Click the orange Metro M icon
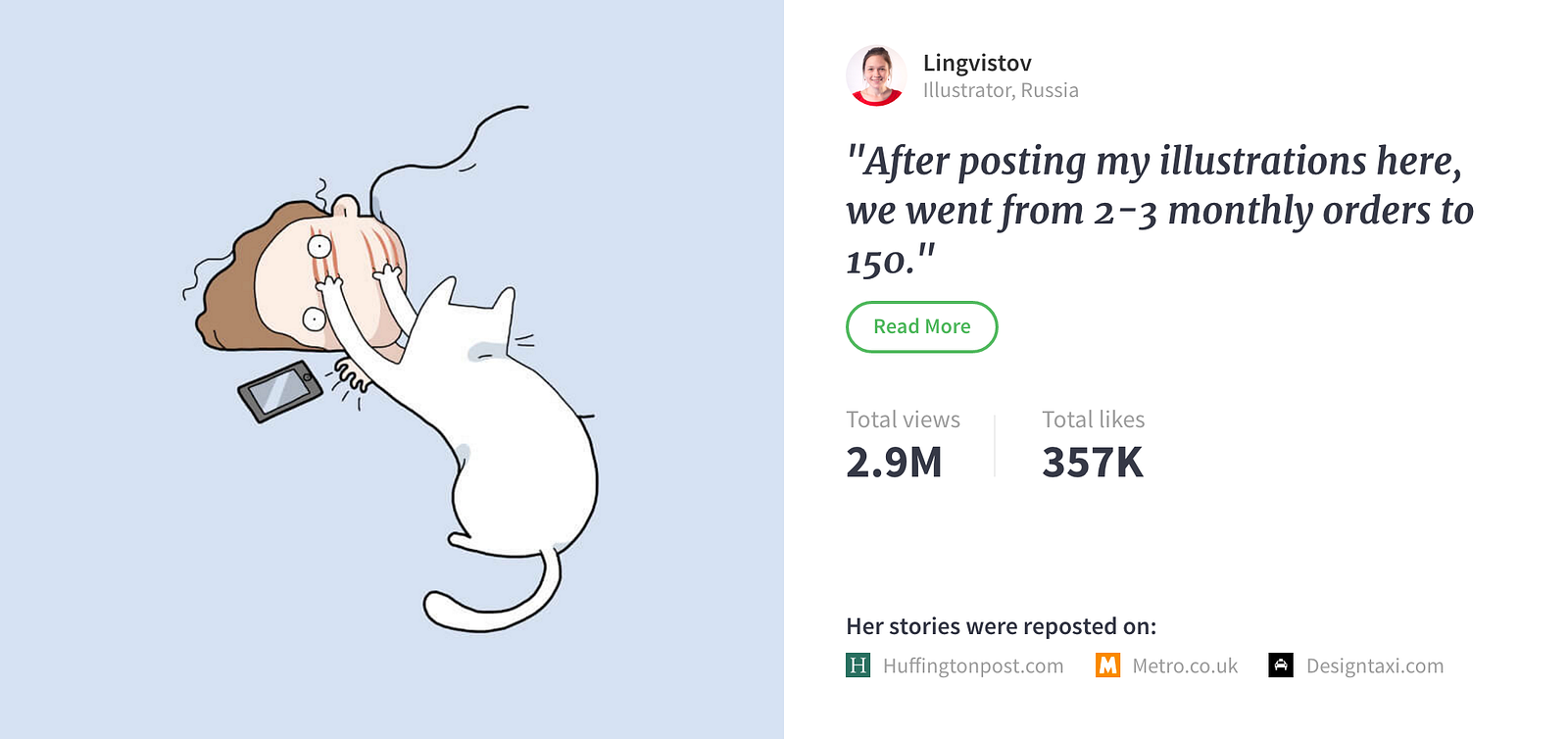 click(x=1108, y=665)
